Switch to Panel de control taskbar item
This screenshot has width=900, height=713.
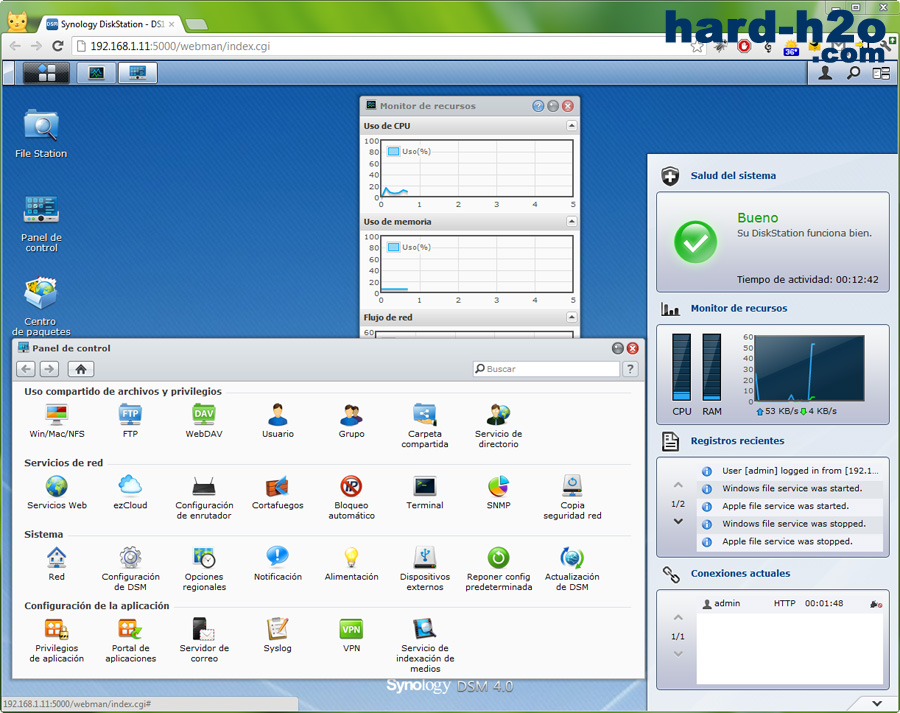(x=138, y=73)
